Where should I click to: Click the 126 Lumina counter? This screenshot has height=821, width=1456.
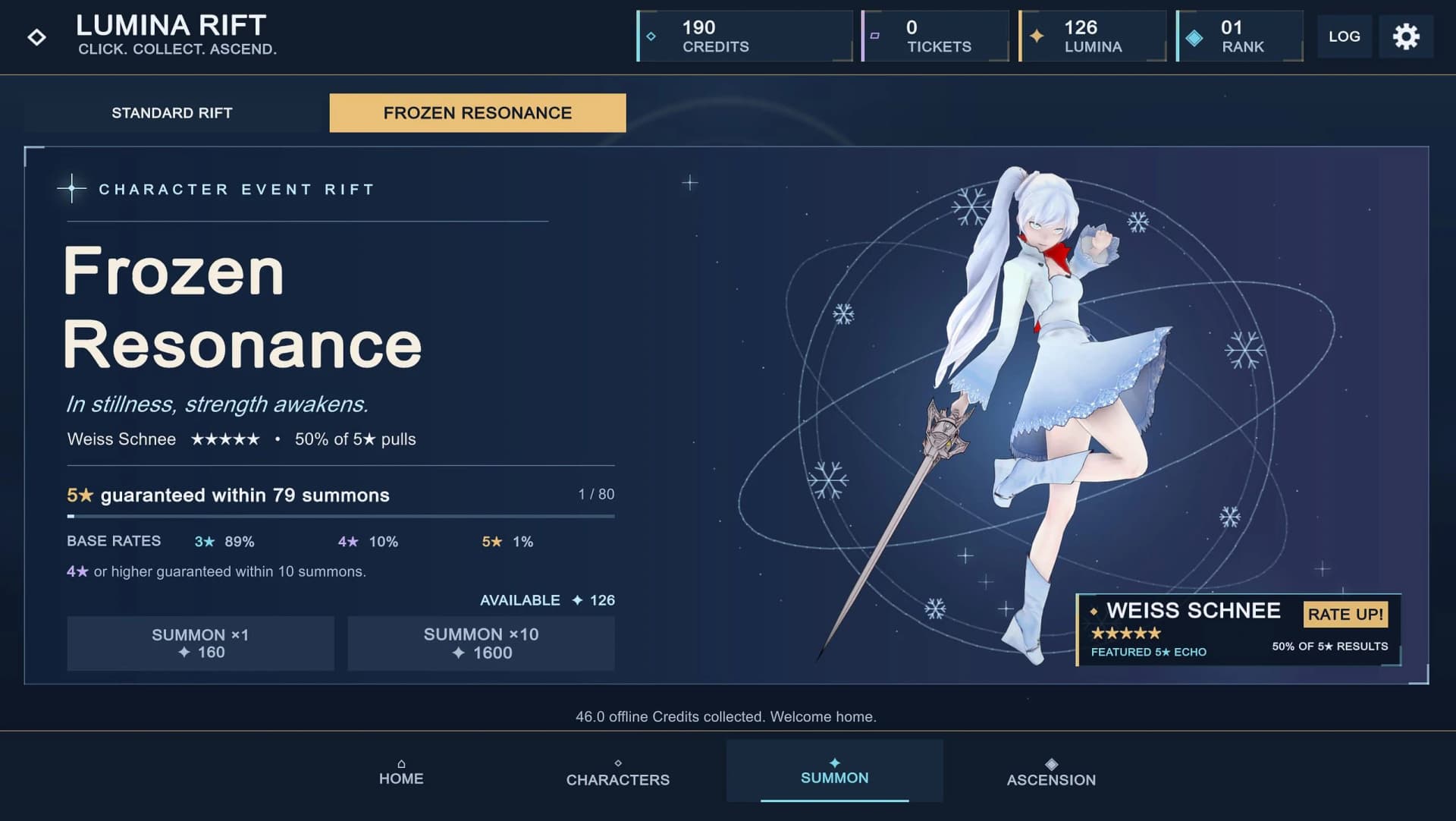[1093, 36]
